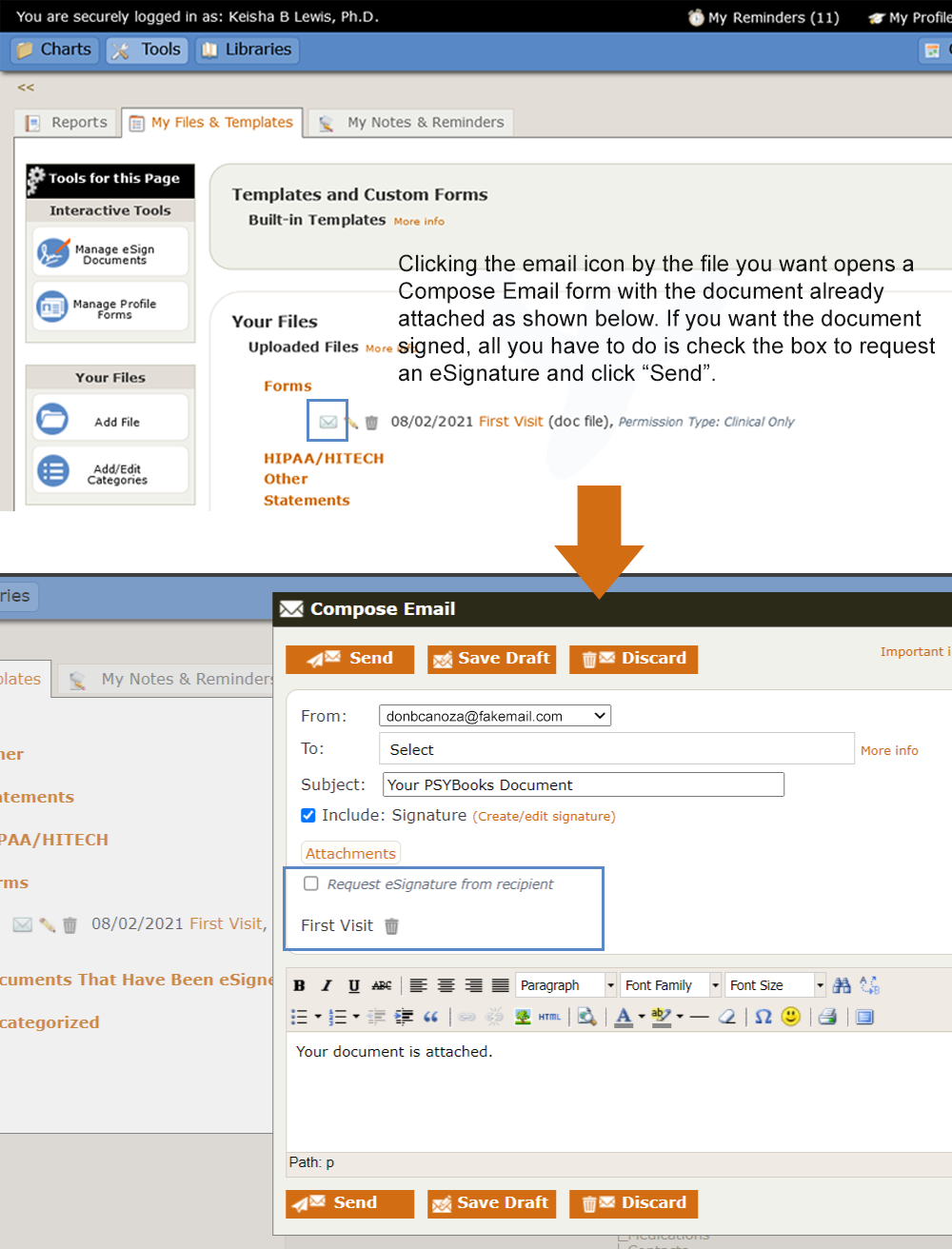Click the email icon beside First Visit file
The image size is (952, 1249).
(327, 422)
